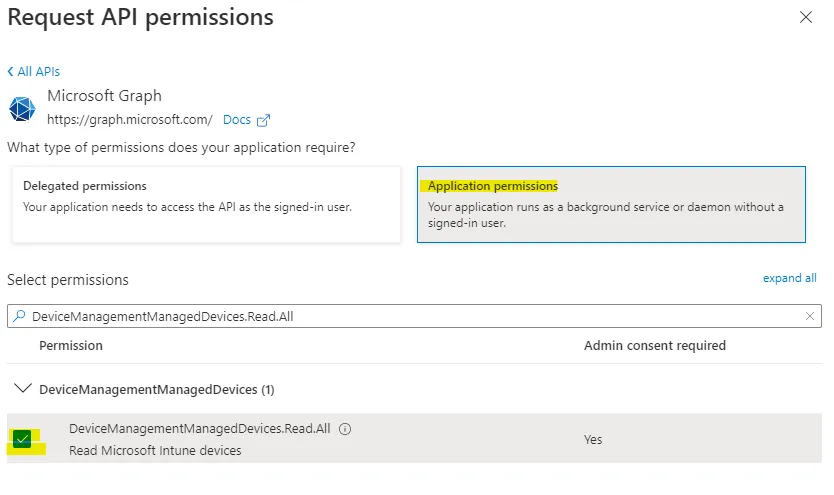Click the https://graph.microsoft.com/ URL text
Viewport: 834px width, 495px height.
click(130, 120)
